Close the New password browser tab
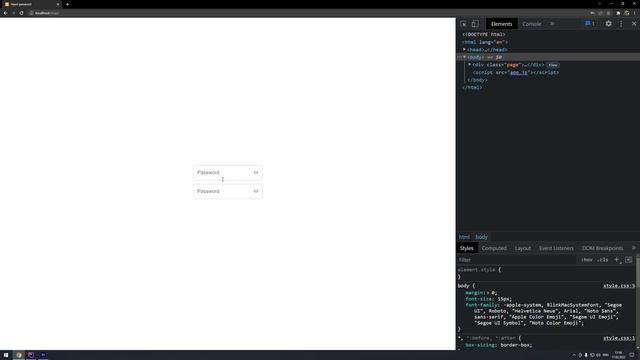640x360 pixels. [58, 4]
